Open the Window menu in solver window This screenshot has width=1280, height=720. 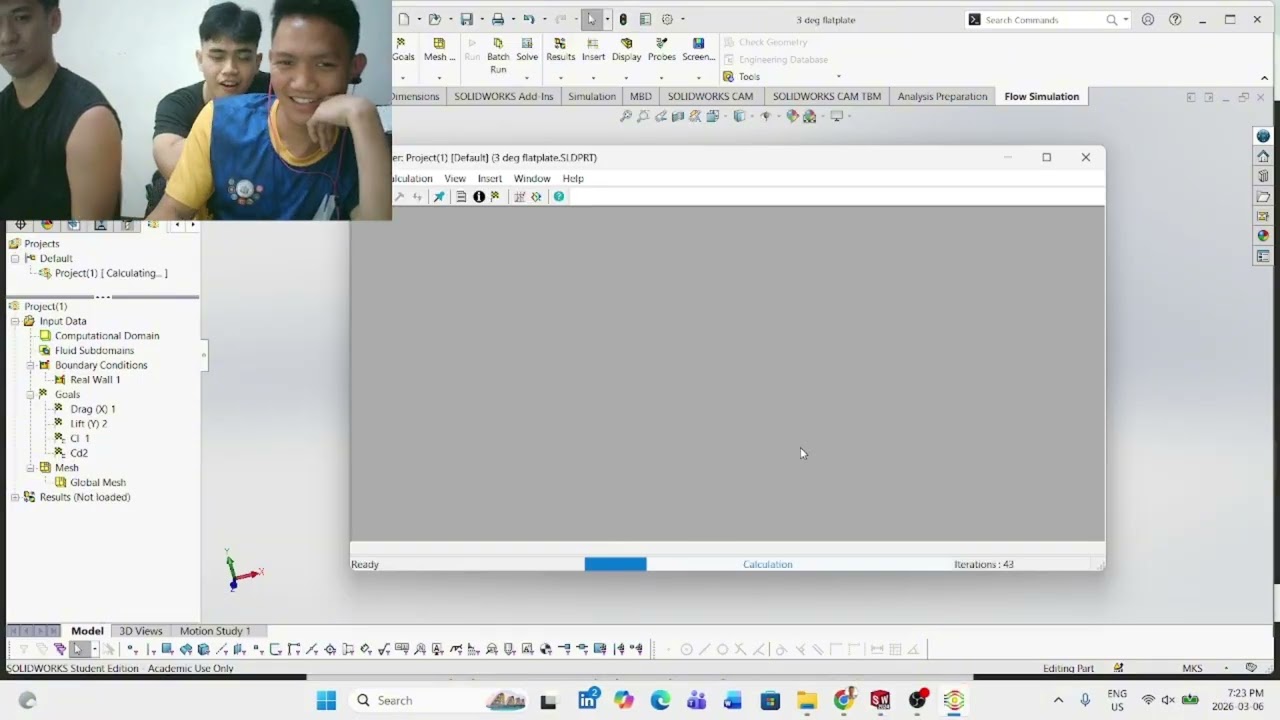tap(532, 178)
